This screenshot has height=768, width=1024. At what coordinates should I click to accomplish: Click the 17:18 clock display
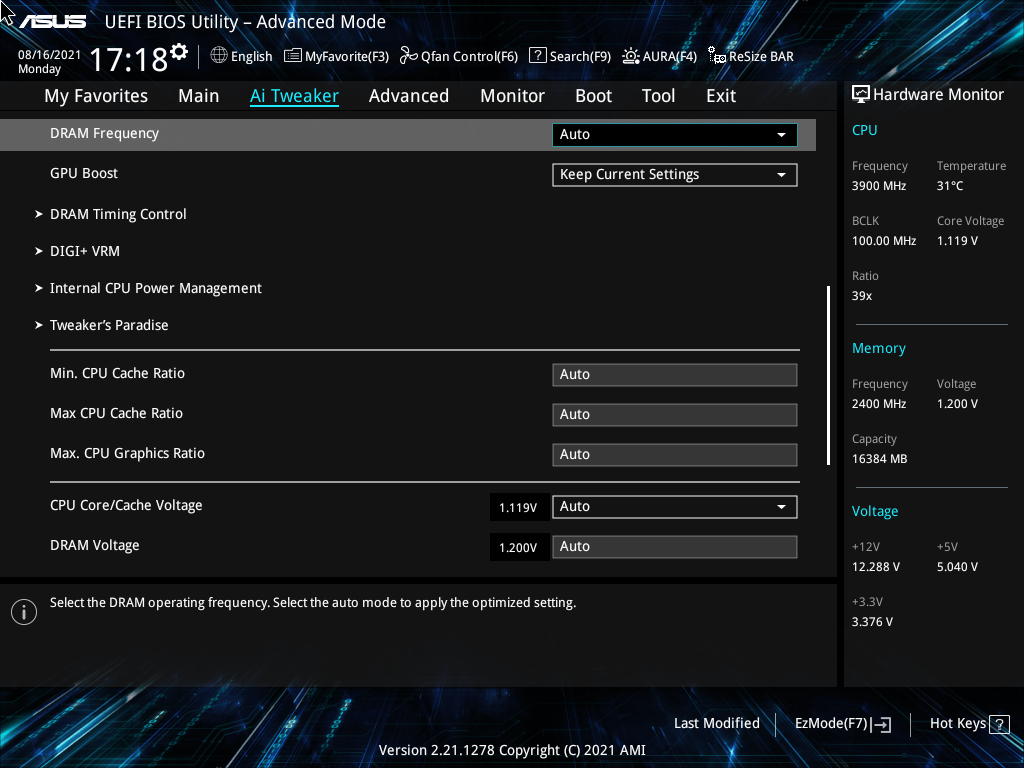129,60
